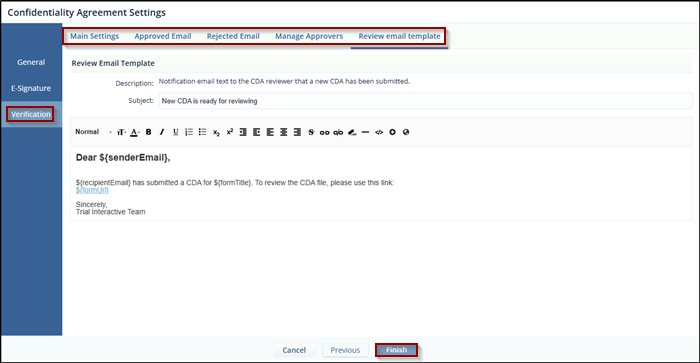Go to the E-Signature section
Screen dimensions: 700x363
coord(31,88)
